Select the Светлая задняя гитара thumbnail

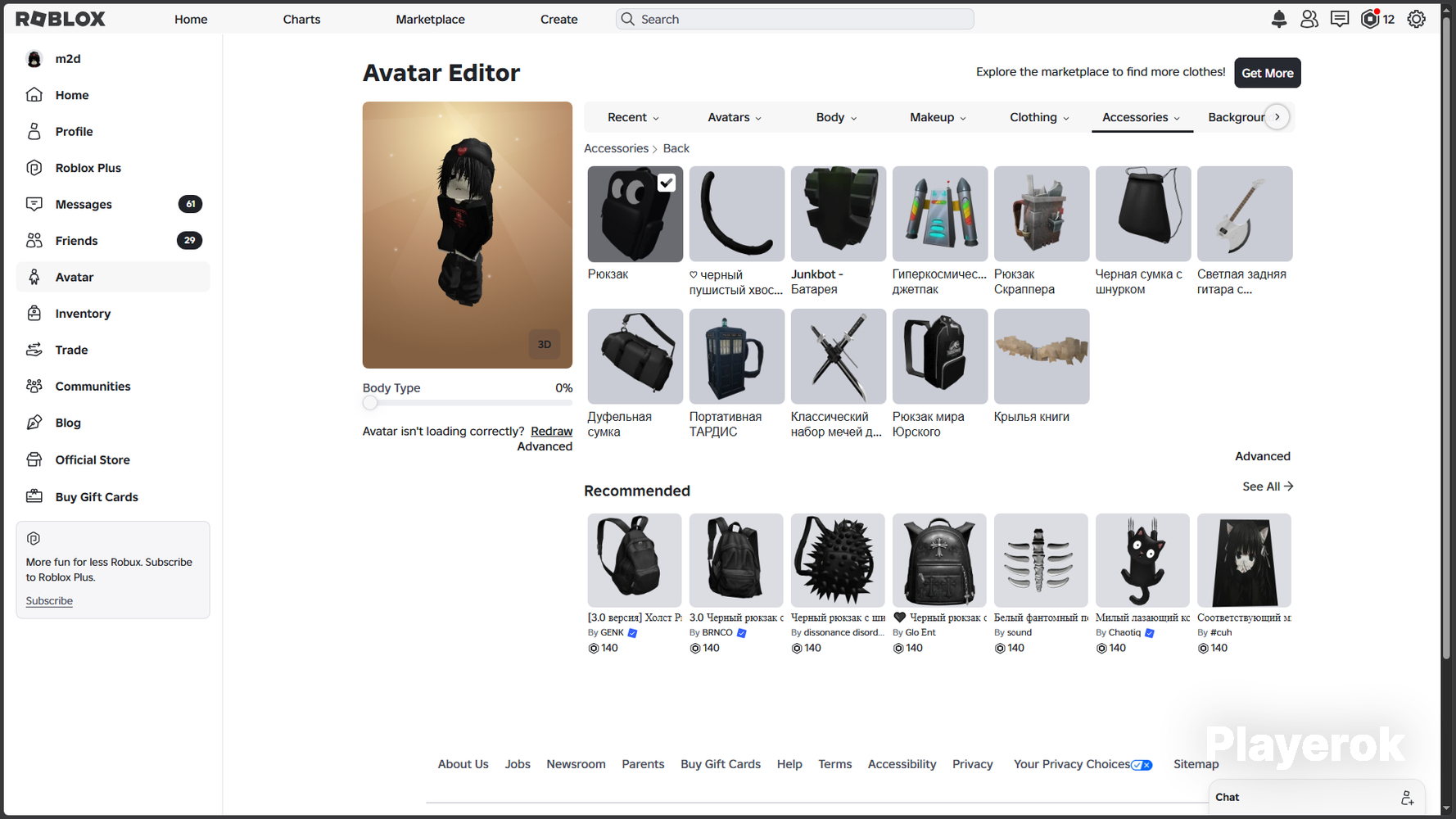tap(1245, 214)
